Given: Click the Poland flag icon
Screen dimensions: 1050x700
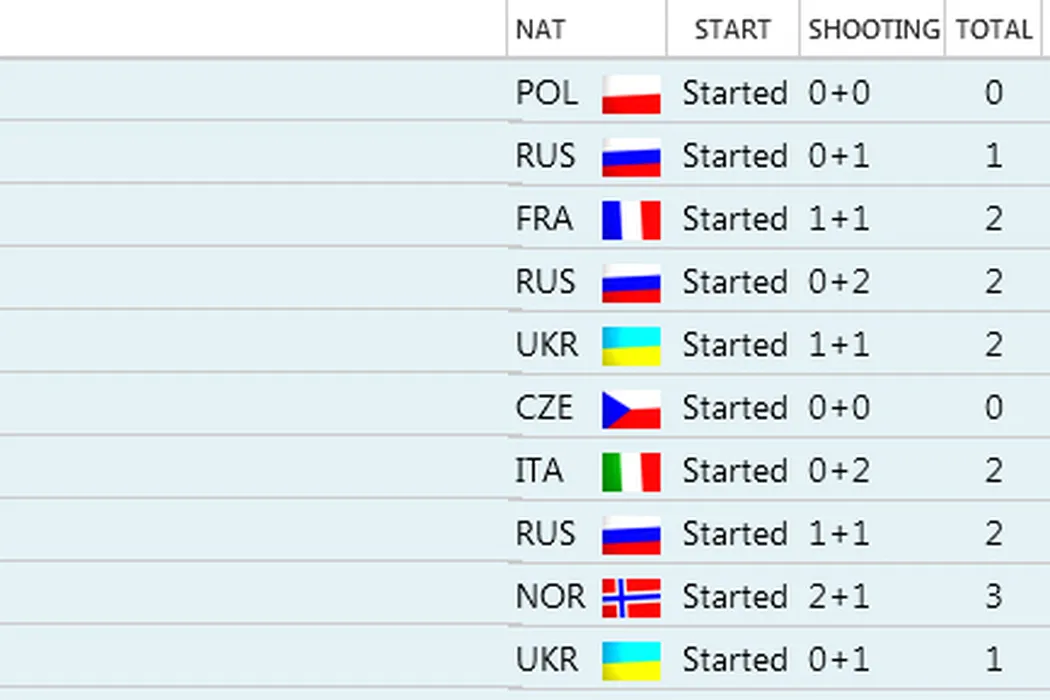Looking at the screenshot, I should 631,94.
